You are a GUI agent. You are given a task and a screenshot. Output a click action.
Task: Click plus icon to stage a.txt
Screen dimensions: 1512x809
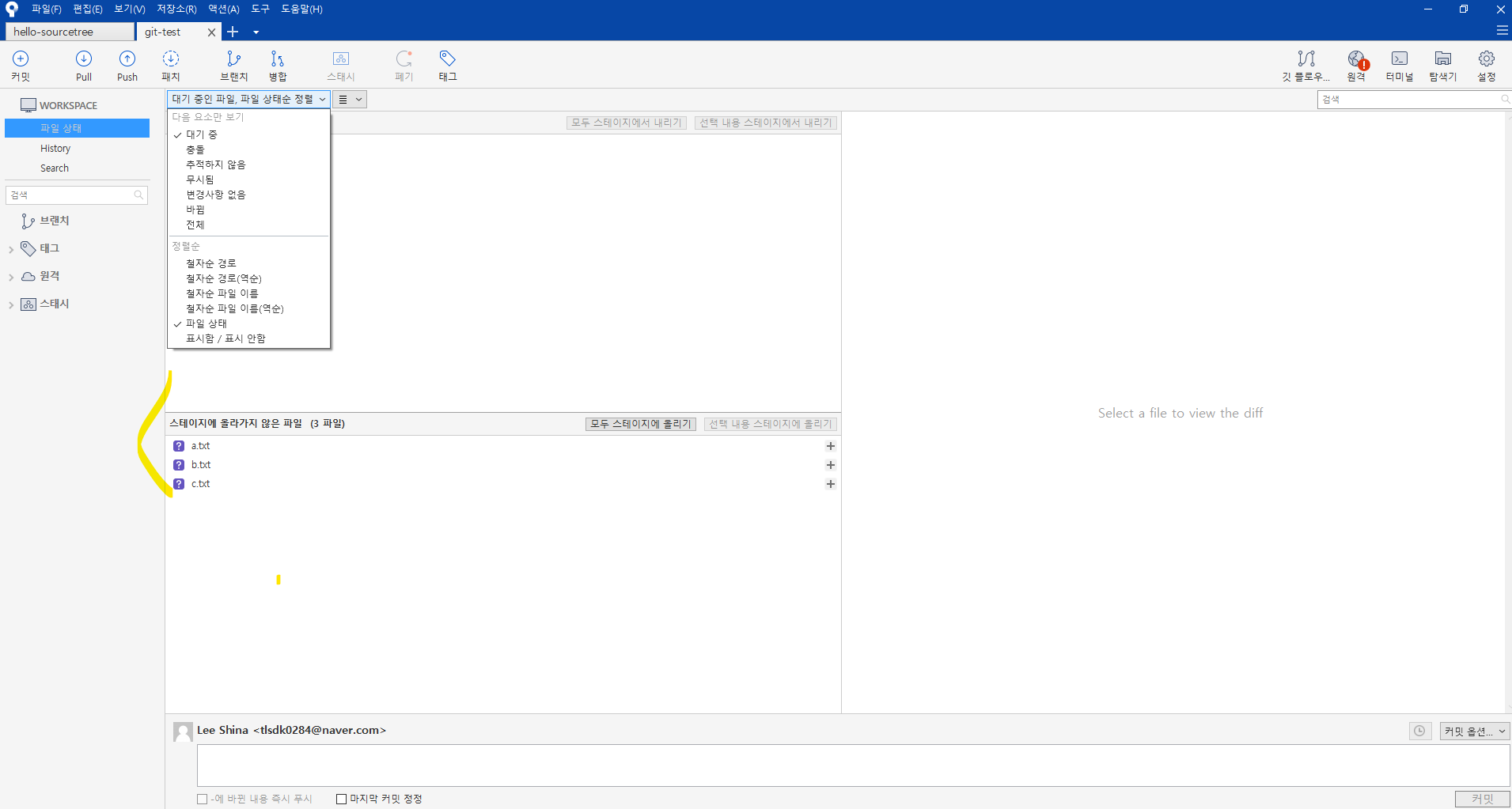(x=831, y=446)
